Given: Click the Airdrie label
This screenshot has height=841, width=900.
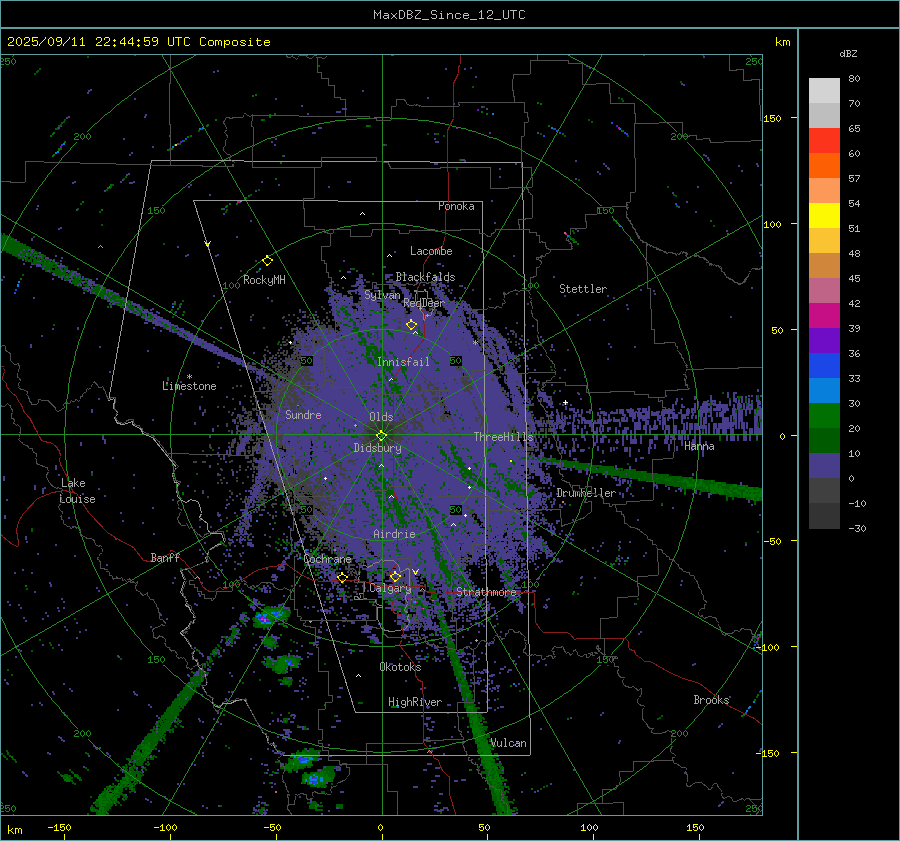Looking at the screenshot, I should pyautogui.click(x=394, y=534).
